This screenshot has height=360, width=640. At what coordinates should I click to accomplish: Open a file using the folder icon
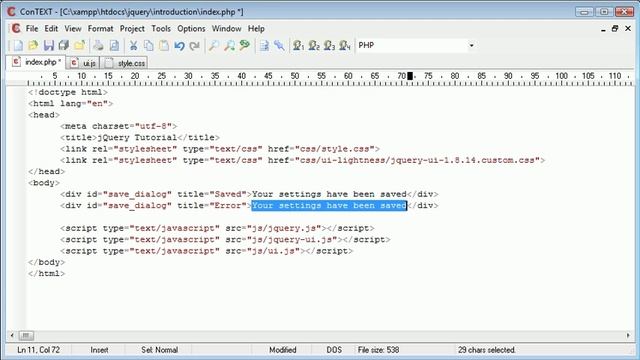tap(33, 45)
